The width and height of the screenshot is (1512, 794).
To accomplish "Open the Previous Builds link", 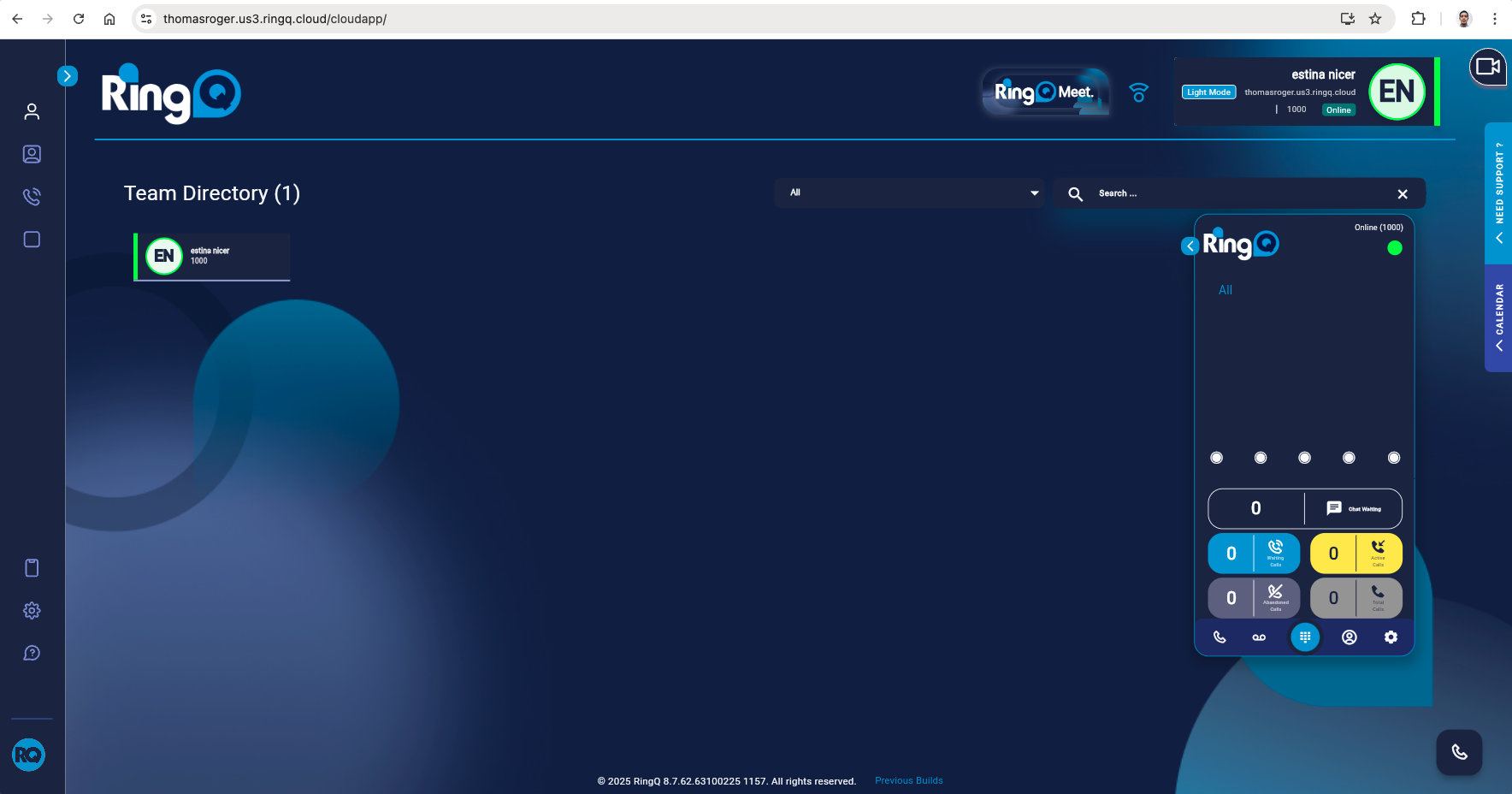I will [x=909, y=780].
